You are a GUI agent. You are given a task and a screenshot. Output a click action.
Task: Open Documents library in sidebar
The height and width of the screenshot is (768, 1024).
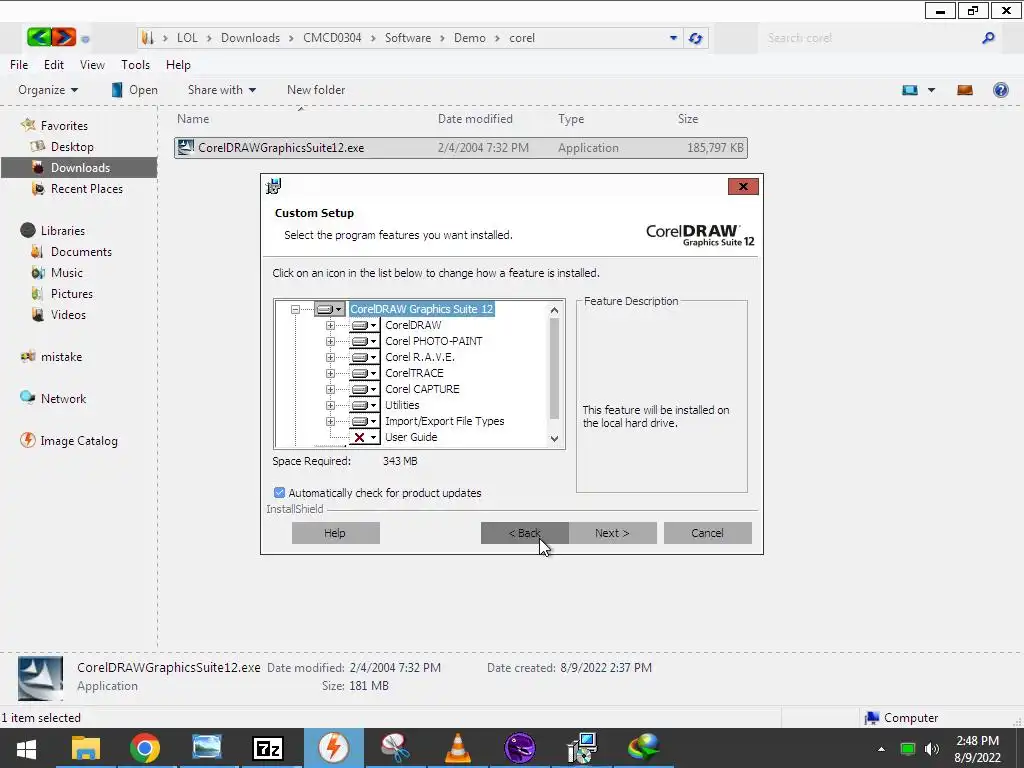coord(81,251)
